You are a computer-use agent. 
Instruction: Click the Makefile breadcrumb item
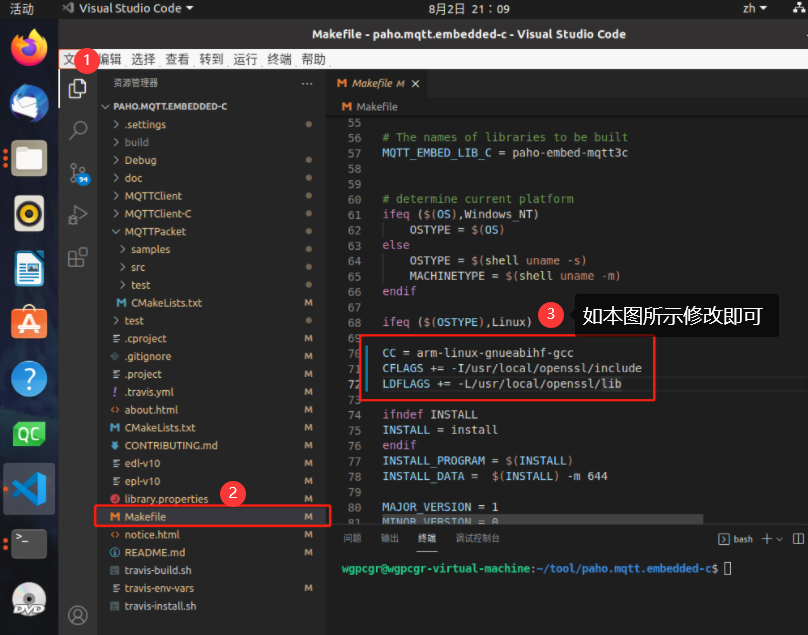tap(370, 107)
